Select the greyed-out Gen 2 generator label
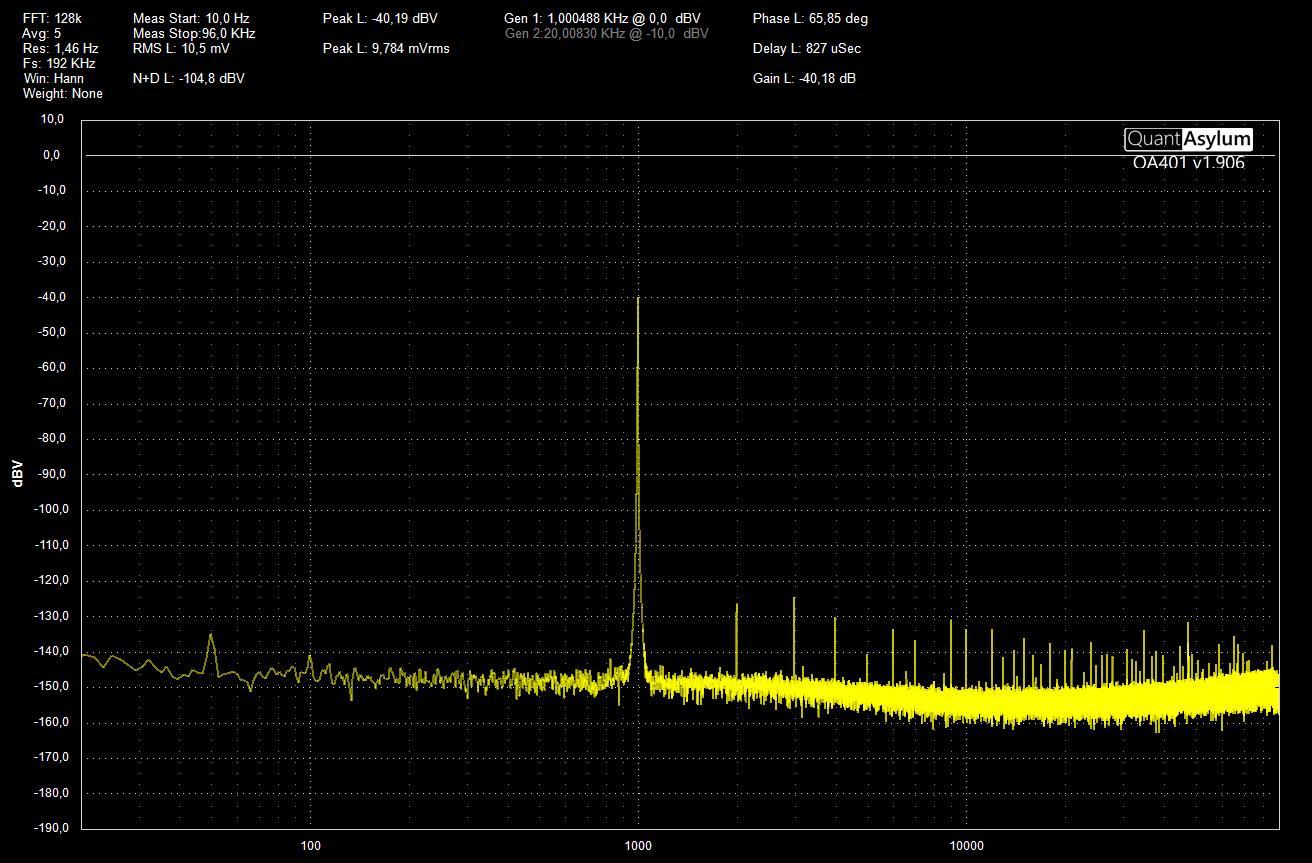 [606, 33]
